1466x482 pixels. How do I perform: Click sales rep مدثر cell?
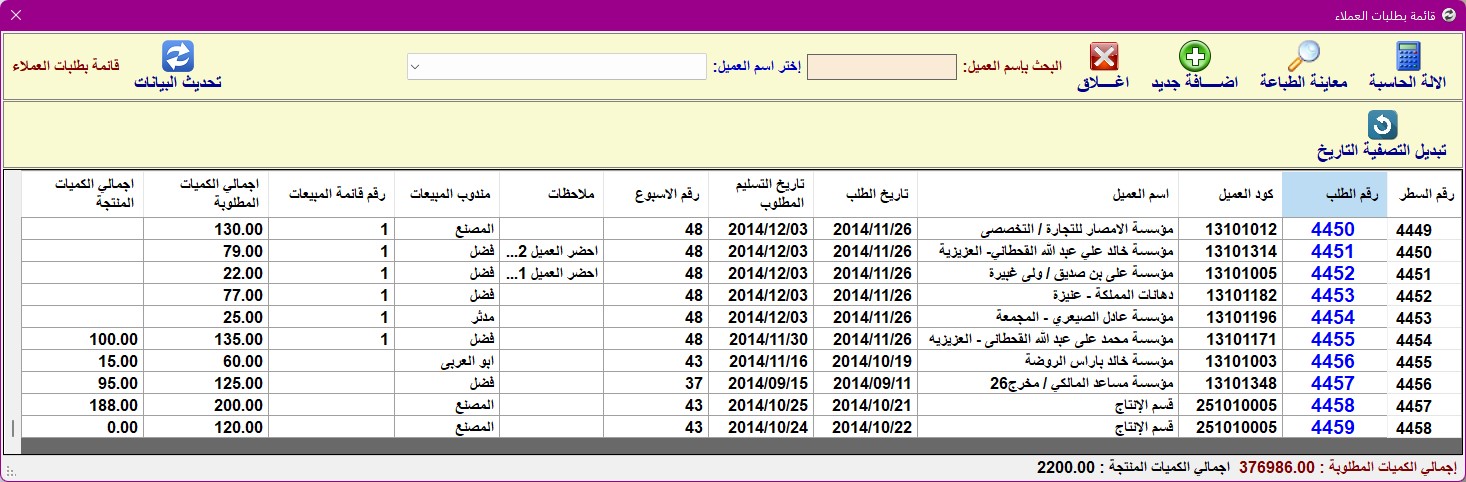click(446, 317)
